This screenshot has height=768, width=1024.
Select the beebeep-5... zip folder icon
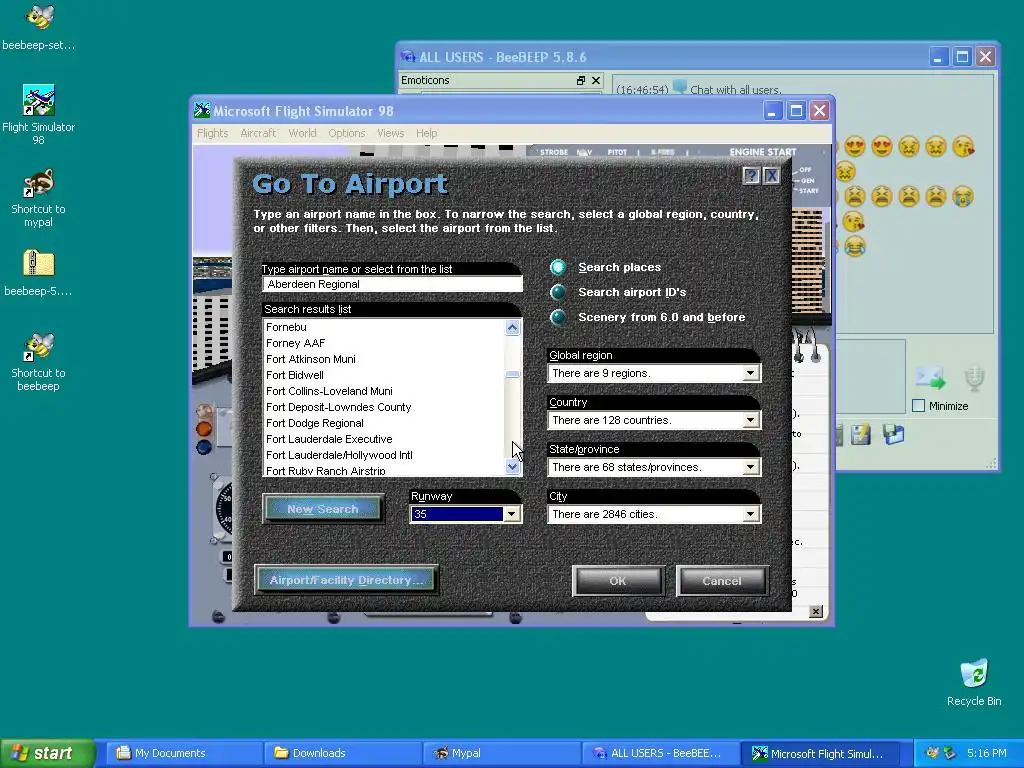[x=39, y=273]
